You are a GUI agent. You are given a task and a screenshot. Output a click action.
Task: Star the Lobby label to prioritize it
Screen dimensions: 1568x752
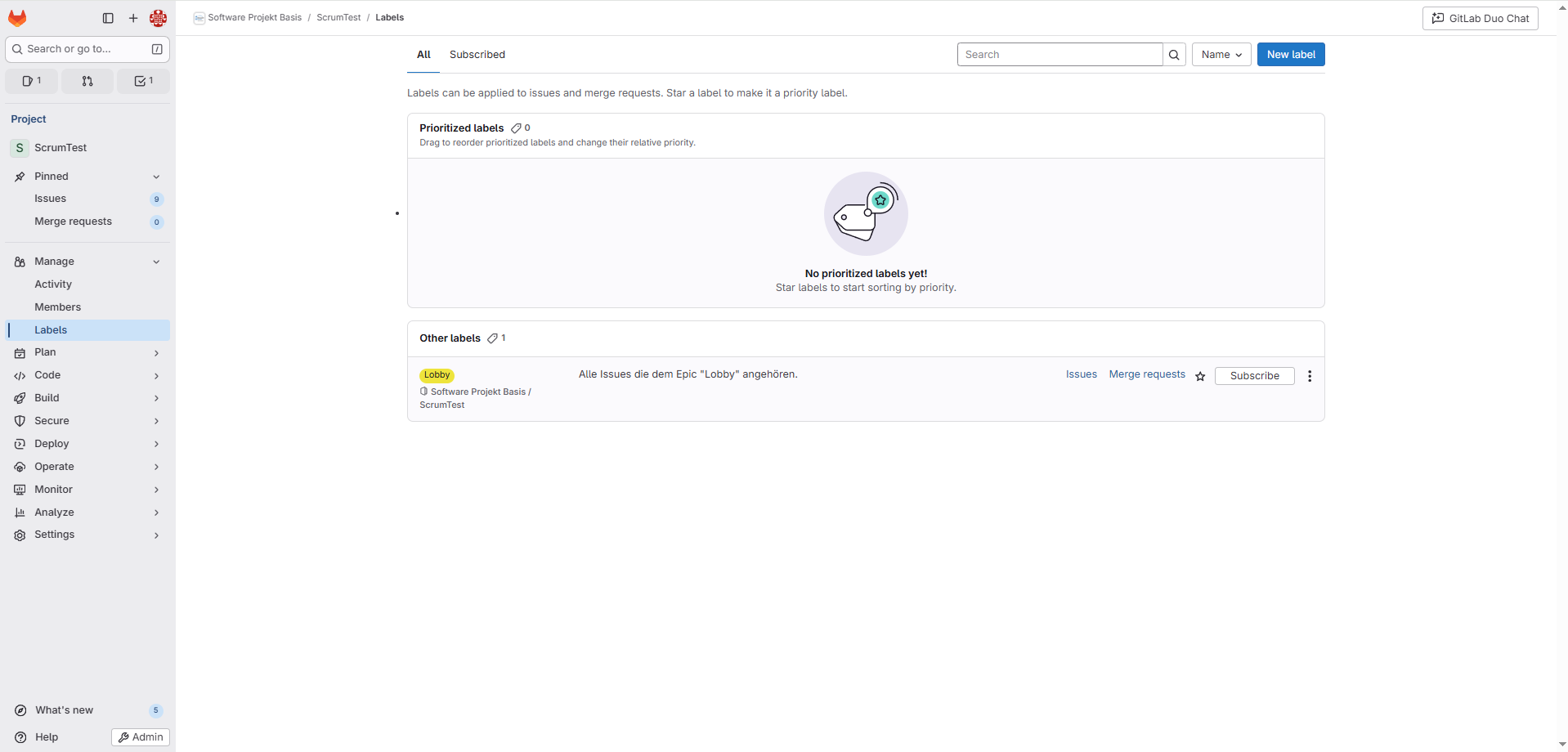[1200, 376]
